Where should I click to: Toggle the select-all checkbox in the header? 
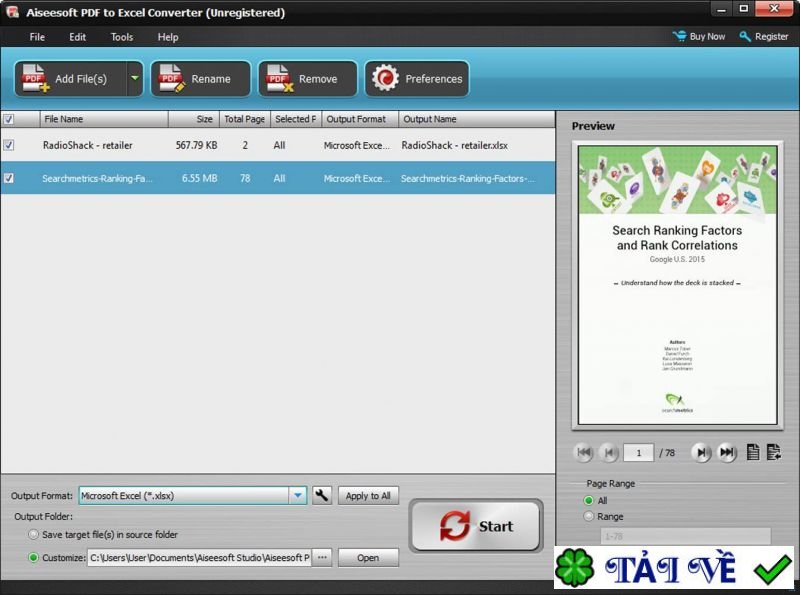pyautogui.click(x=11, y=118)
